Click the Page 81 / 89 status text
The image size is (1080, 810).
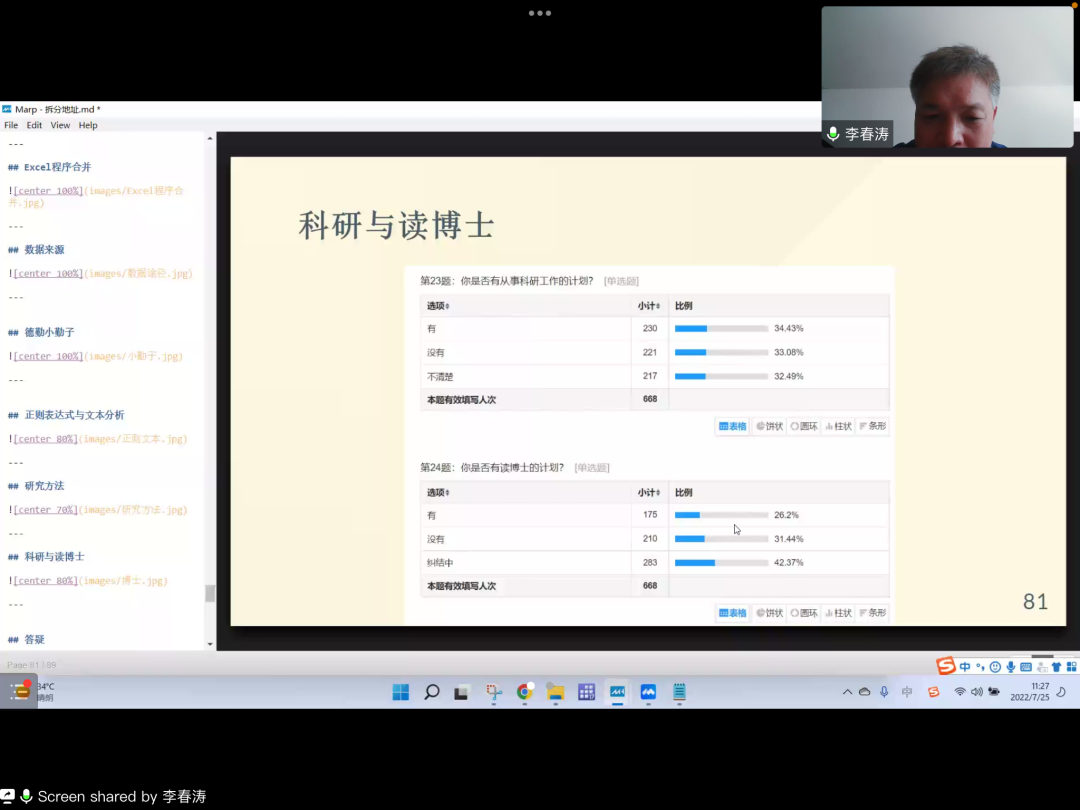pyautogui.click(x=32, y=665)
